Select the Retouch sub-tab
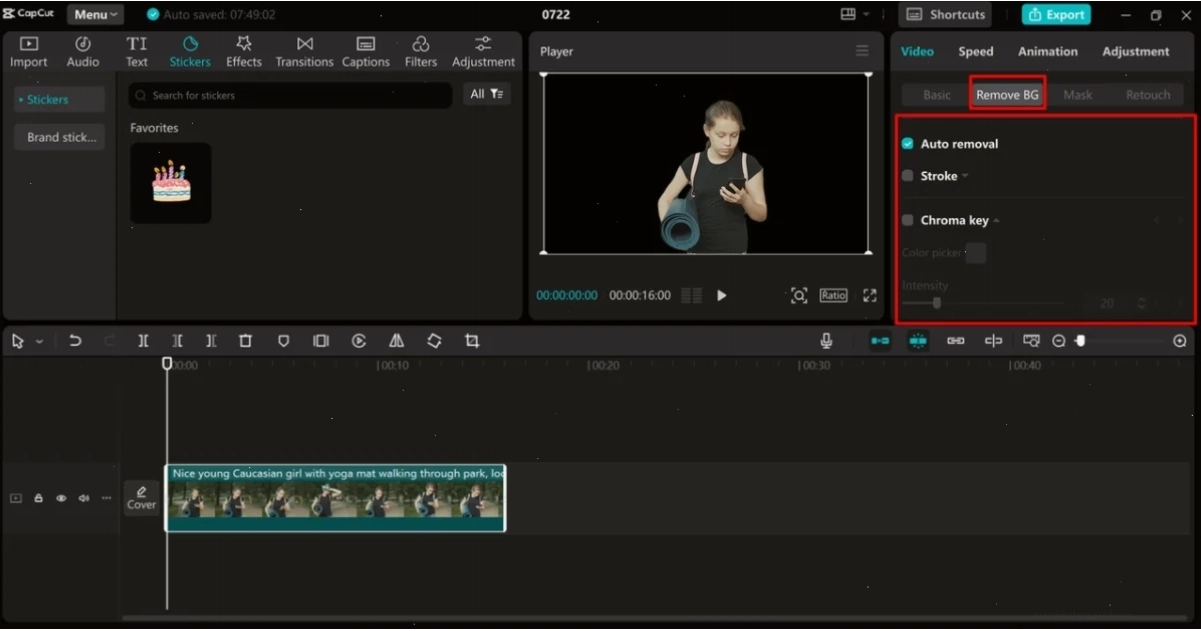Image resolution: width=1201 pixels, height=631 pixels. tap(1148, 95)
